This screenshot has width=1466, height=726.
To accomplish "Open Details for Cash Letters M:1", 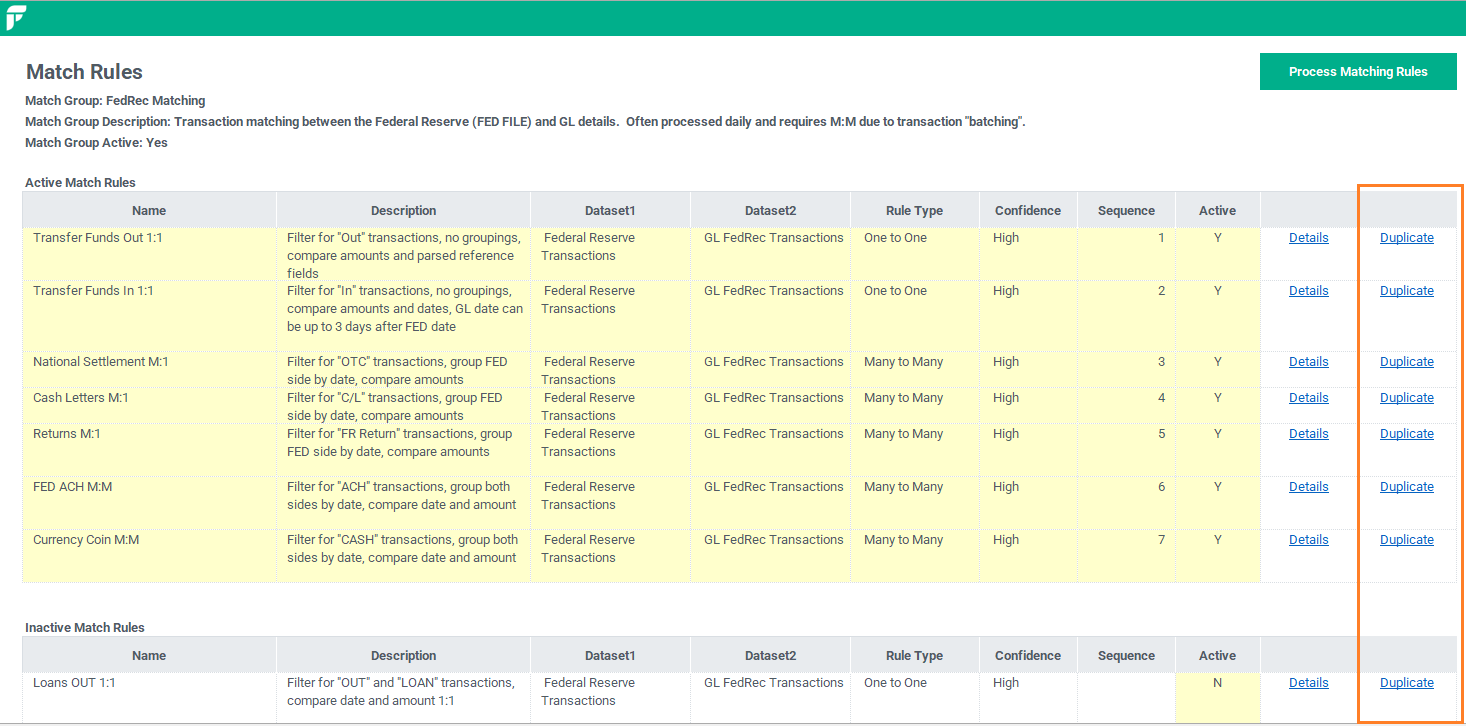I will tap(1308, 398).
